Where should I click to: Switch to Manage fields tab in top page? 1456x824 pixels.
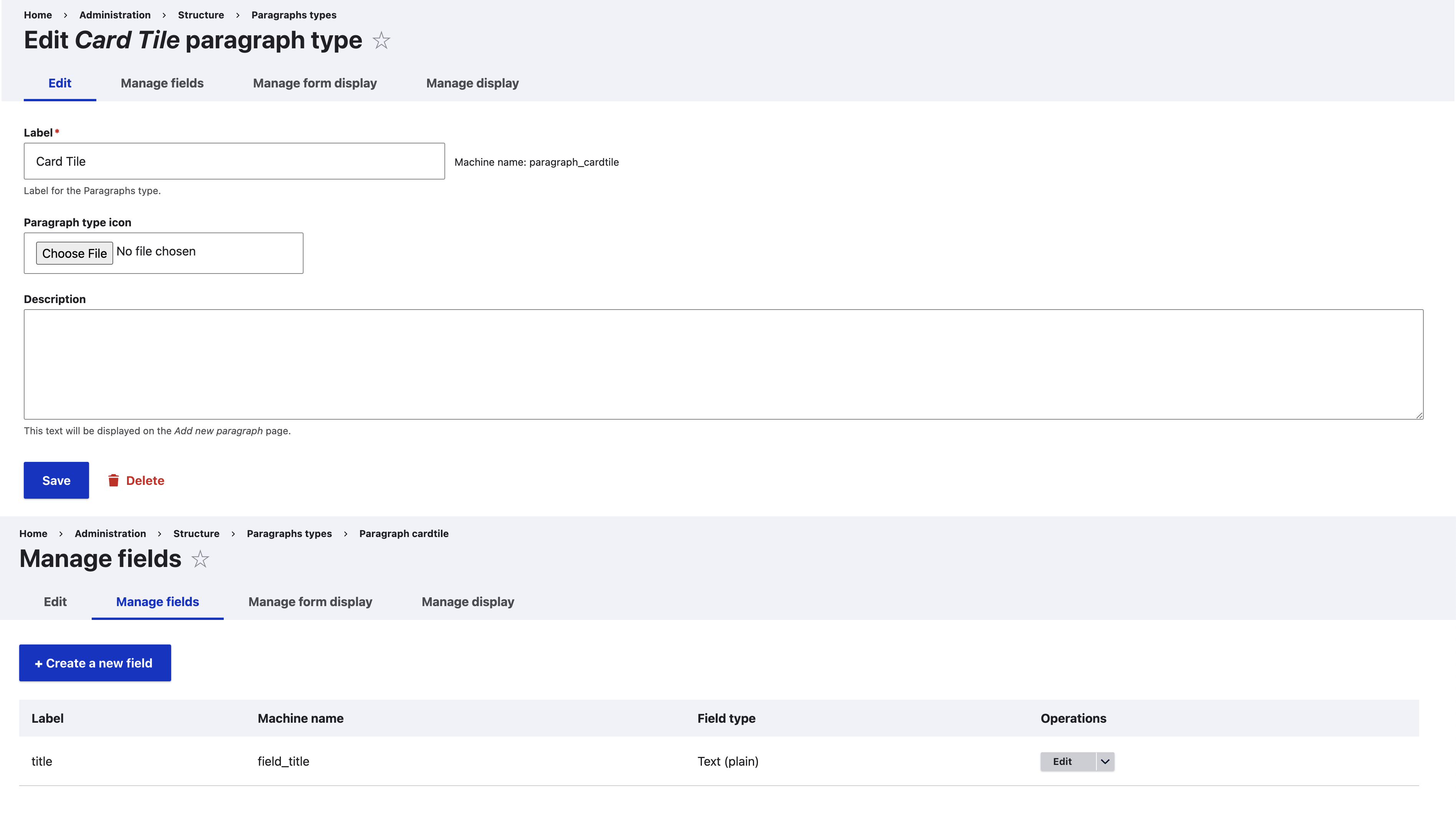click(x=162, y=83)
